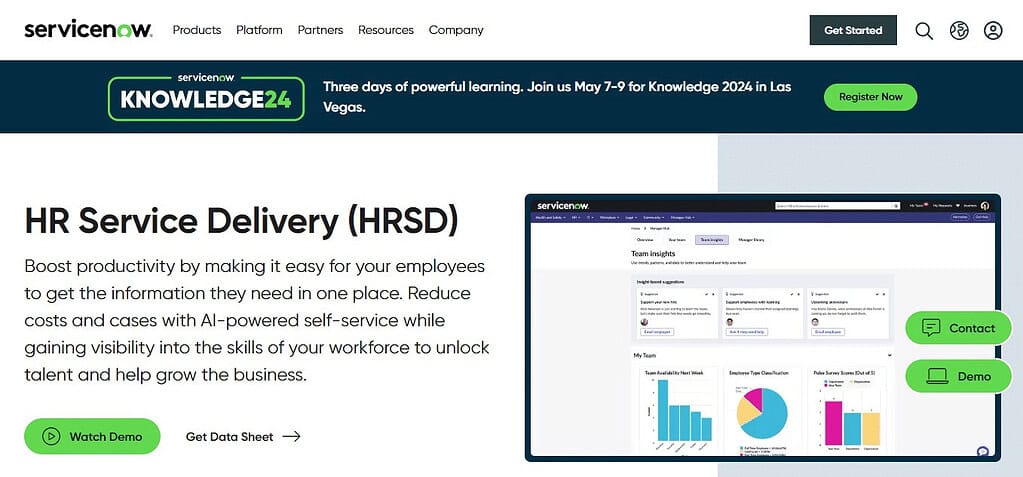
Task: Click the play icon on Watch Demo
Action: pyautogui.click(x=50, y=437)
